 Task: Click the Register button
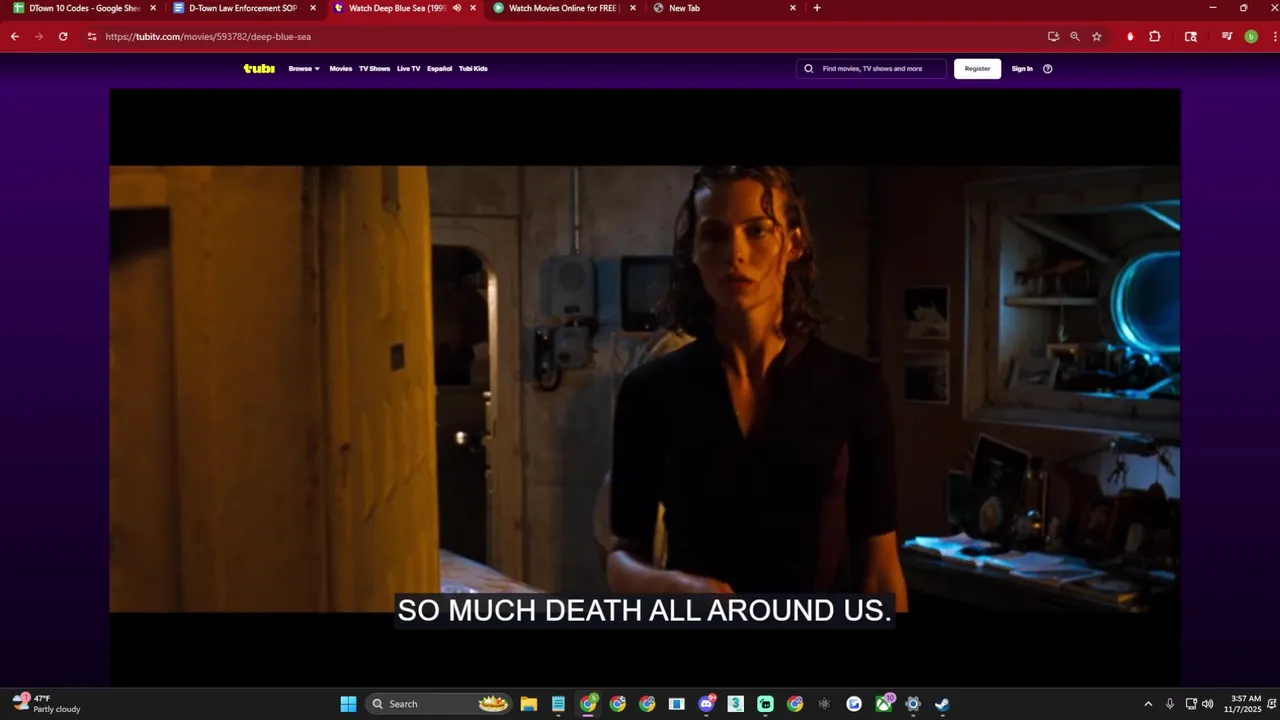978,69
